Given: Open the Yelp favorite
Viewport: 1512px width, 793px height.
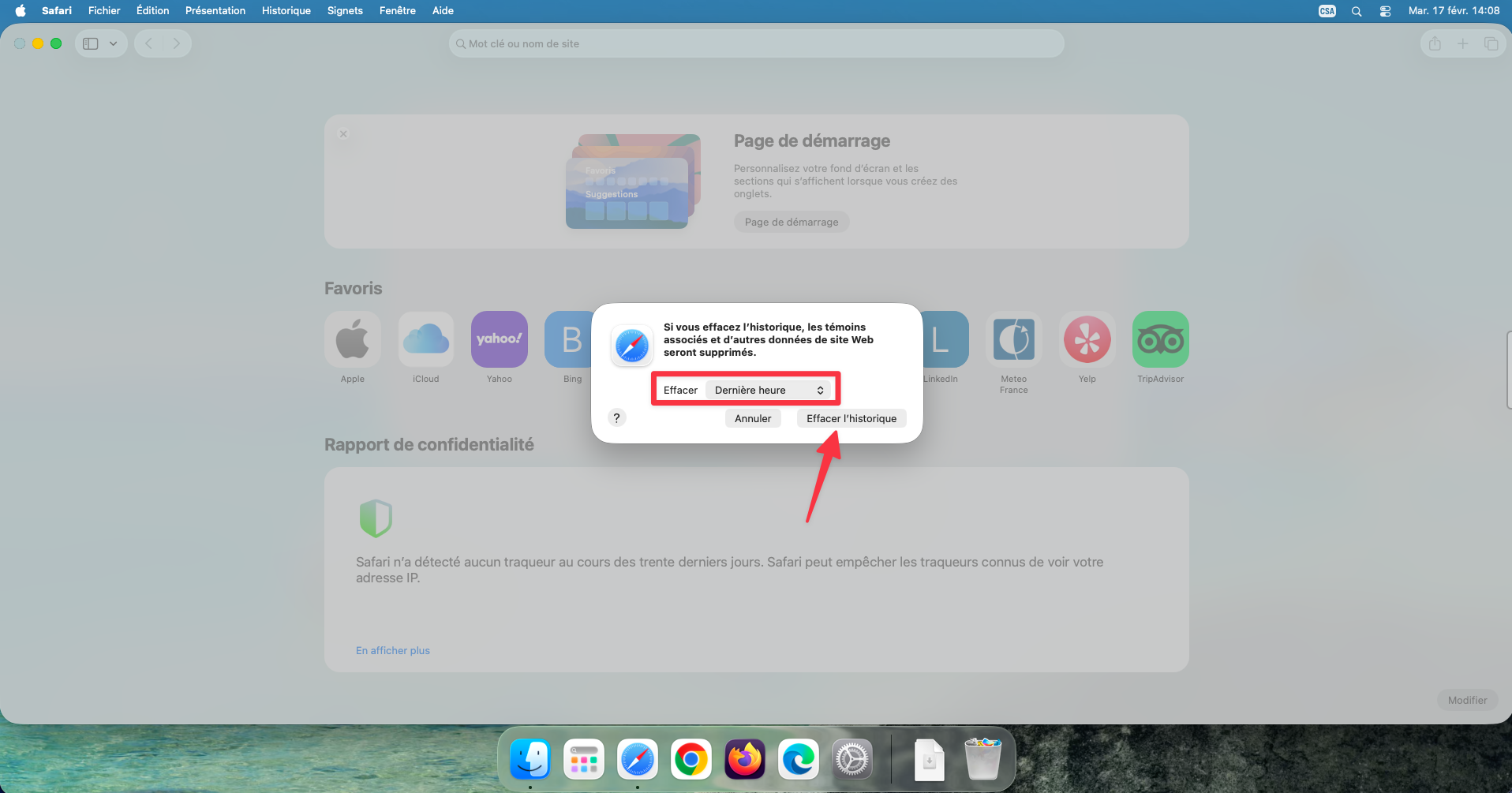Looking at the screenshot, I should click(x=1087, y=339).
